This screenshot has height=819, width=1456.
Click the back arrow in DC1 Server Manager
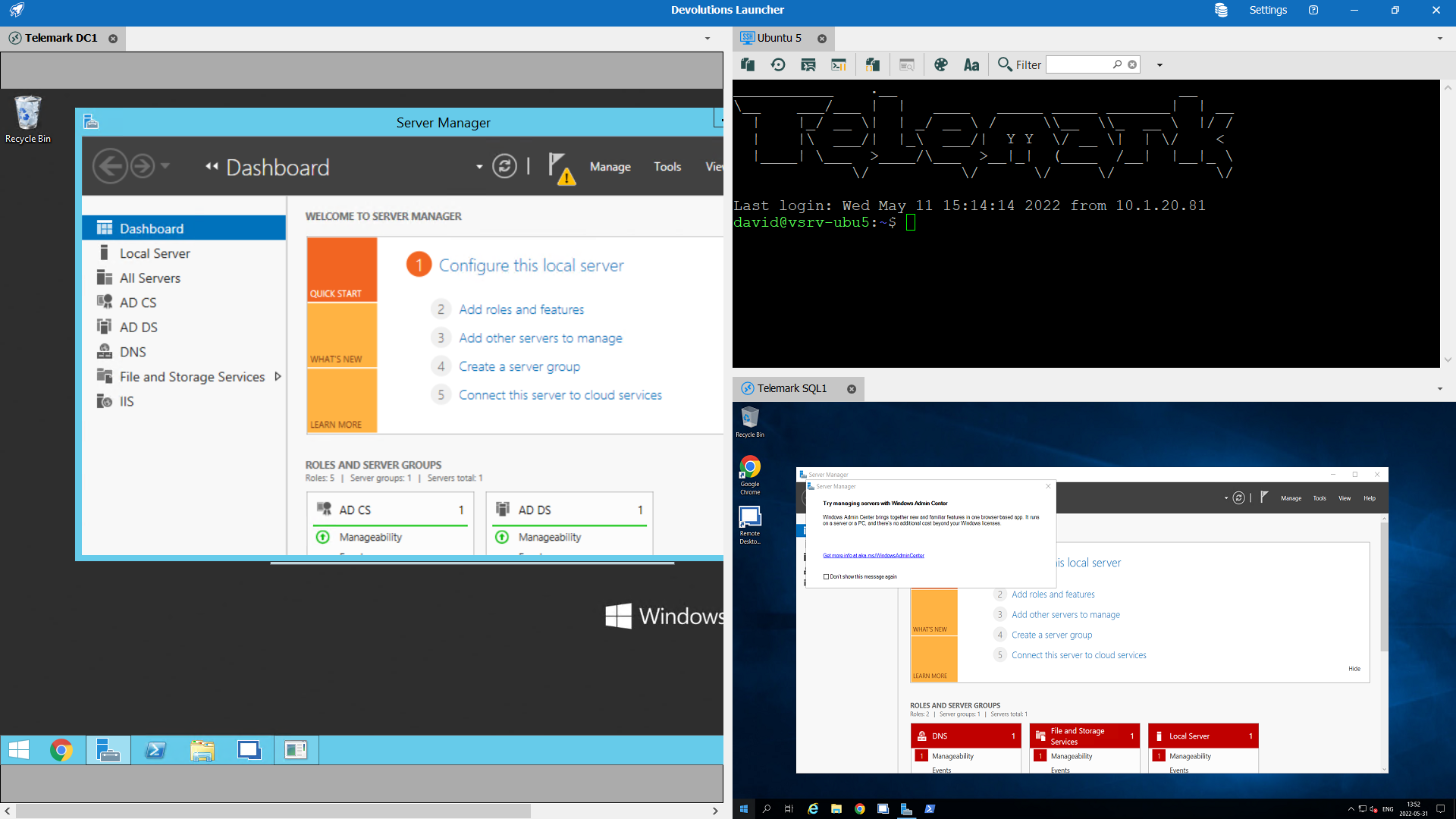pyautogui.click(x=111, y=166)
